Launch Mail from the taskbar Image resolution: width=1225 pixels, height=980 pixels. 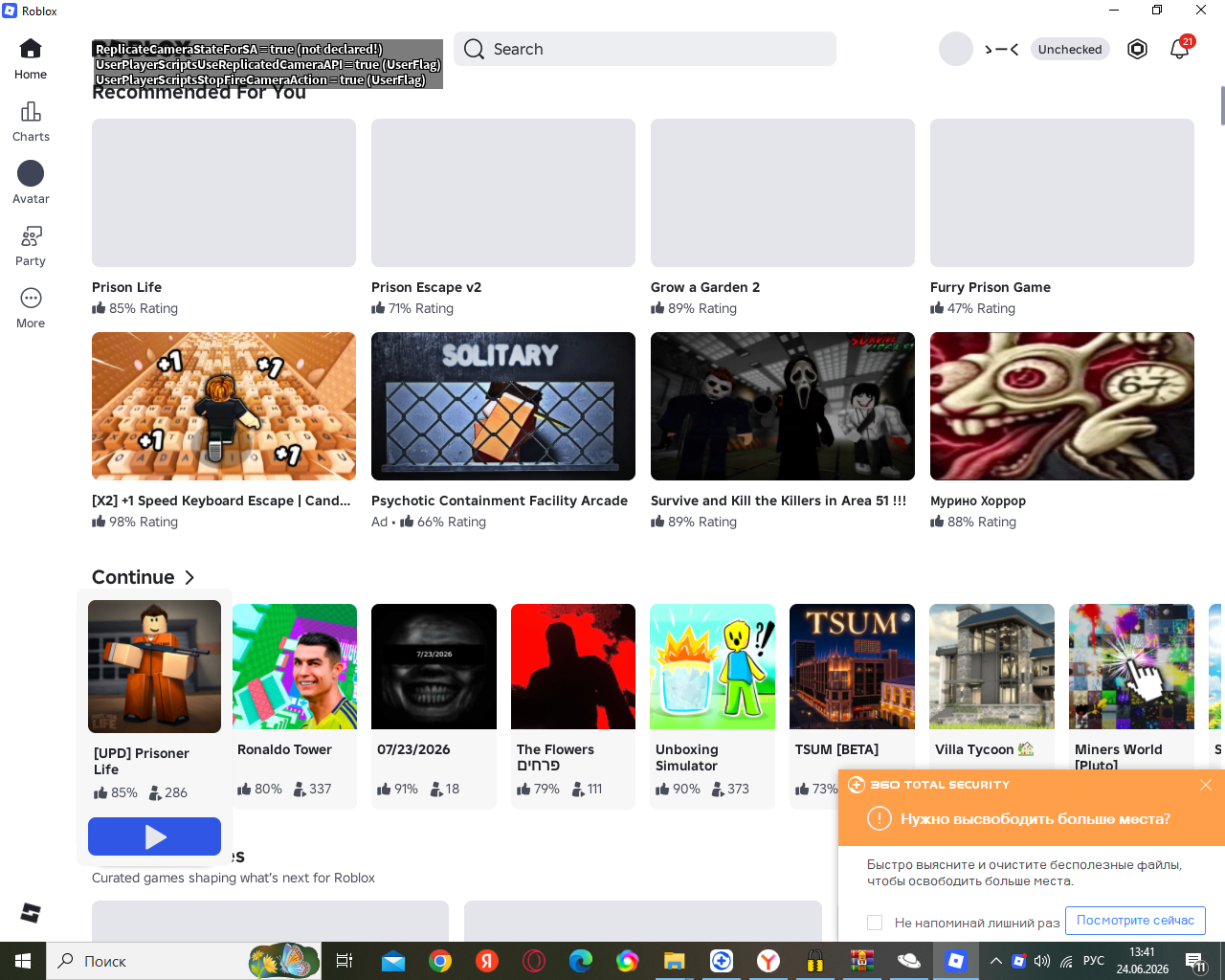393,961
